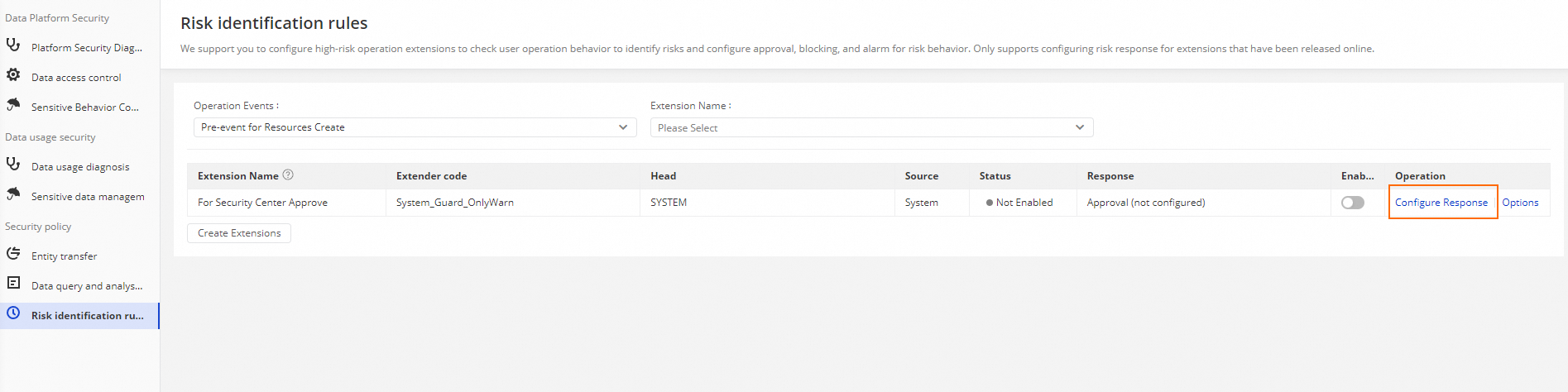This screenshot has width=1568, height=392.
Task: Click the Options link in Operation column
Action: coord(1520,203)
